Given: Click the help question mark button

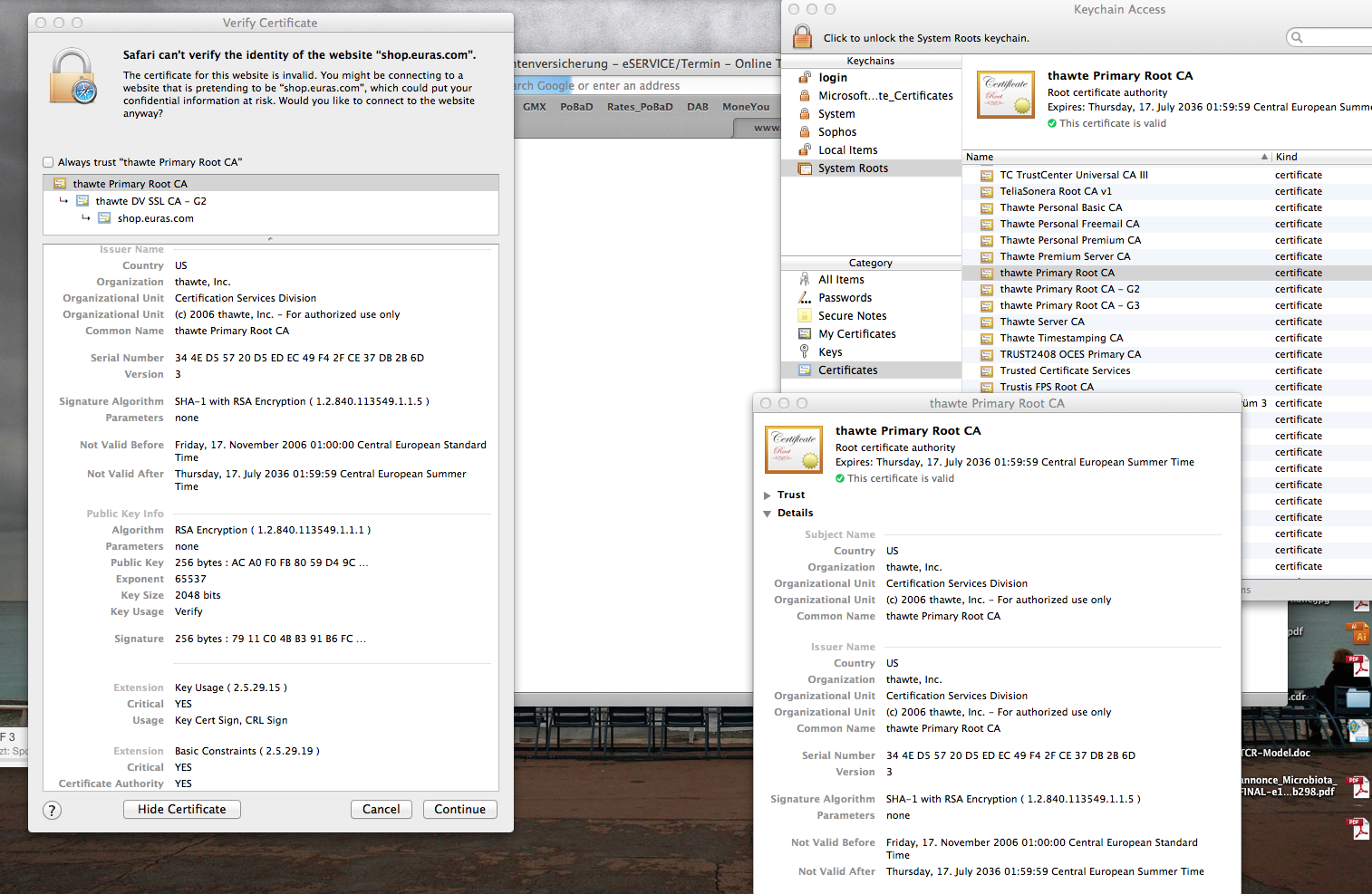Looking at the screenshot, I should [53, 810].
